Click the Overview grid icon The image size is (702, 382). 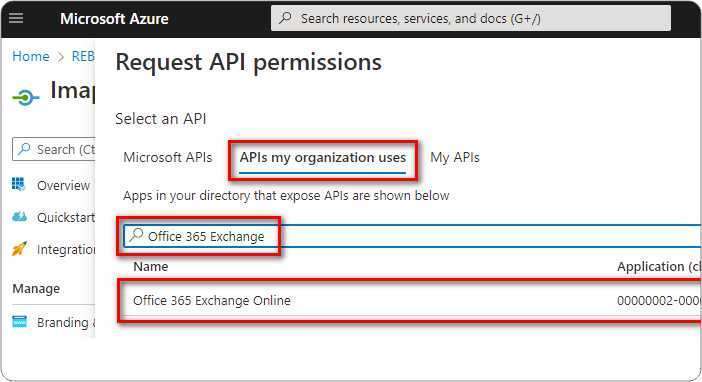click(x=18, y=184)
